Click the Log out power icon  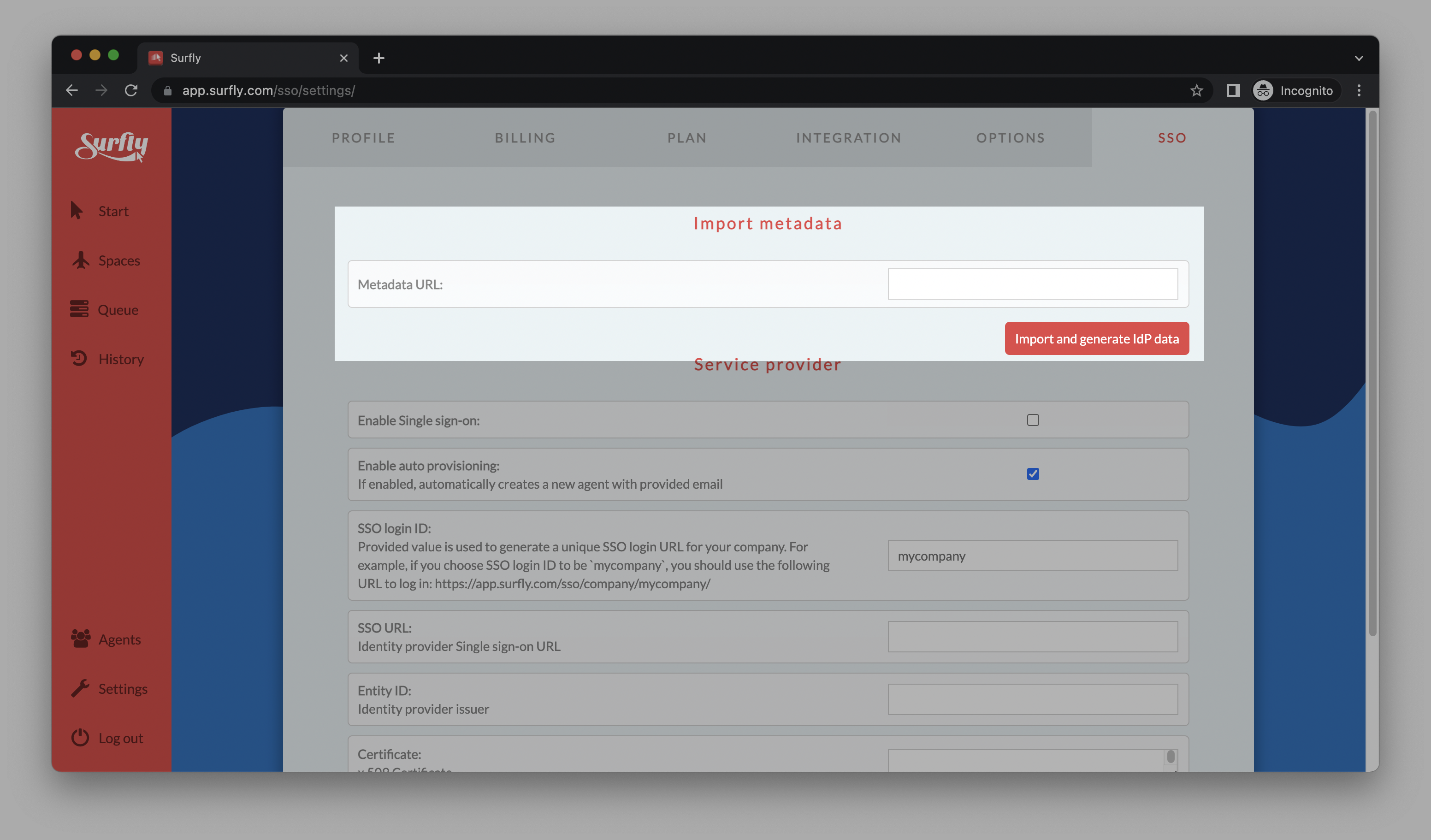click(80, 737)
